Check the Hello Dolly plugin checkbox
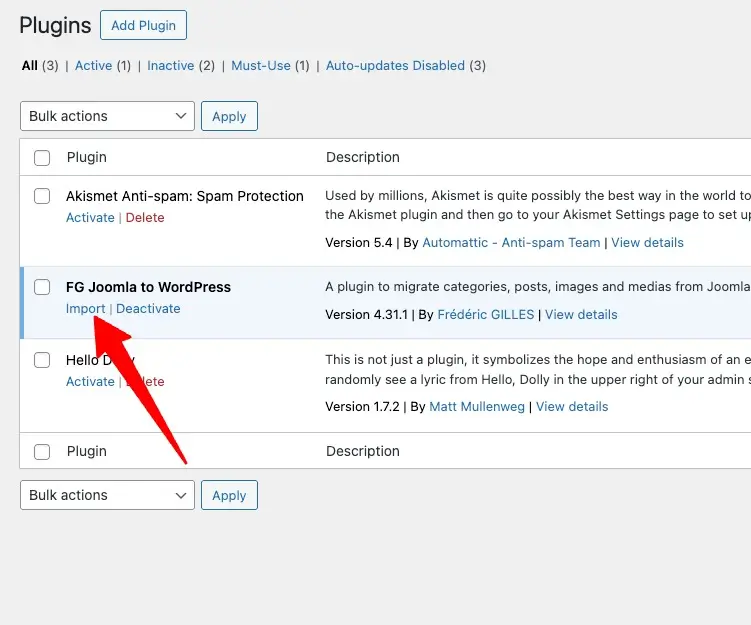Viewport: 751px width, 625px height. click(42, 360)
